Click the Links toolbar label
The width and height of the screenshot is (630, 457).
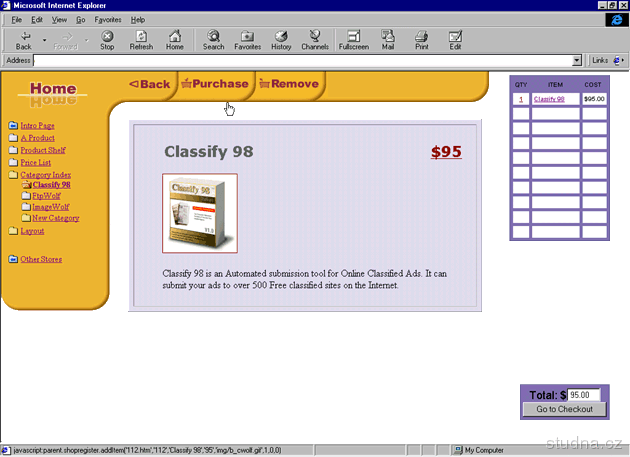click(x=600, y=60)
